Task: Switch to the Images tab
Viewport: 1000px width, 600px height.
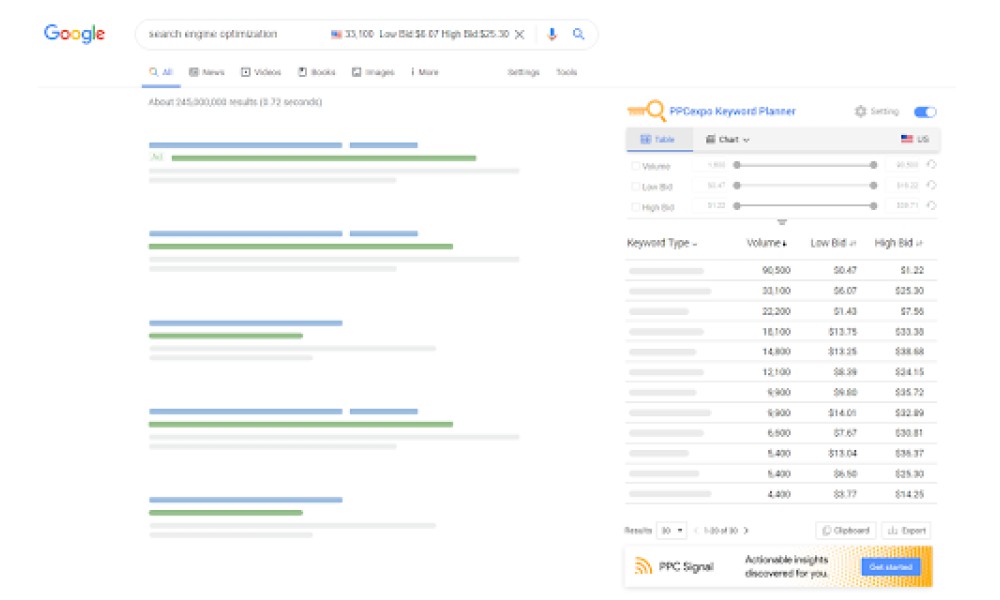Action: pos(373,72)
